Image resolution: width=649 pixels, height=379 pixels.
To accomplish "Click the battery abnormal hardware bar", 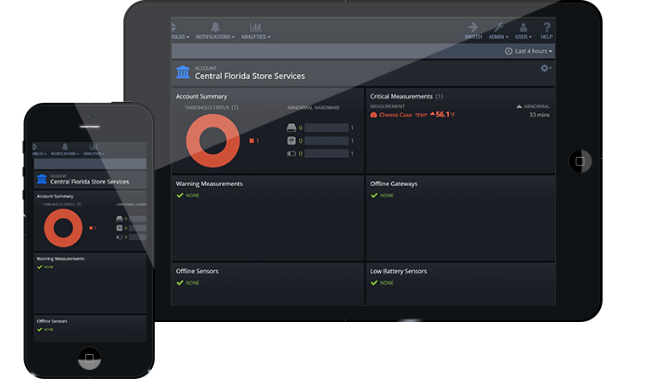I will (x=327, y=154).
